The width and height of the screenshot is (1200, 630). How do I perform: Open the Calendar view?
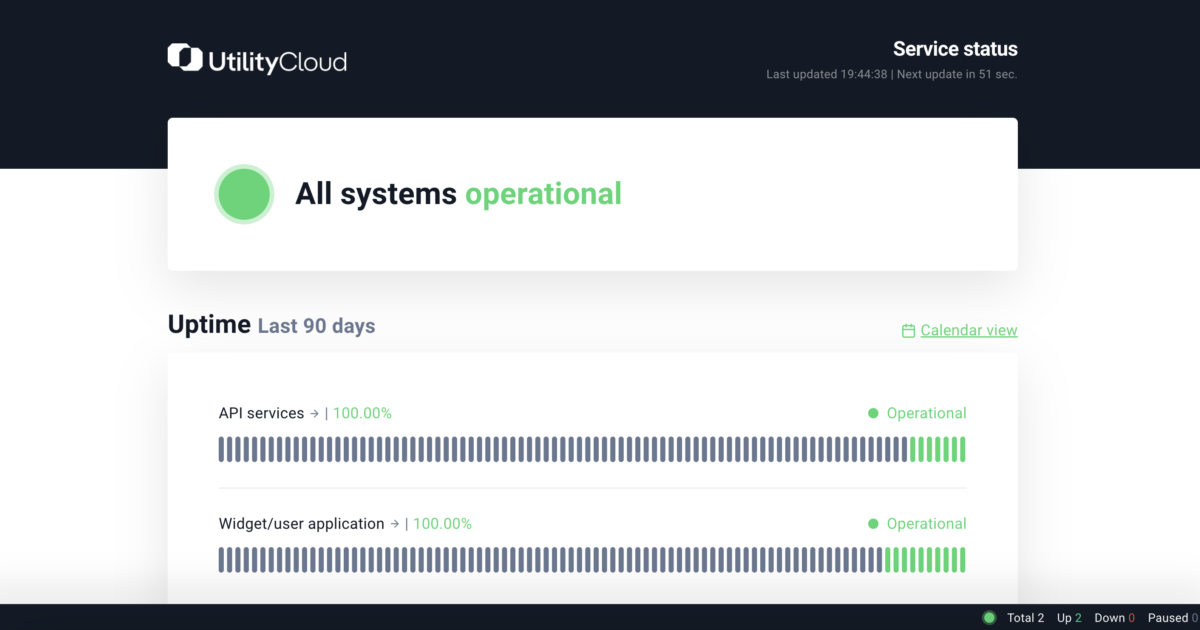coord(967,329)
